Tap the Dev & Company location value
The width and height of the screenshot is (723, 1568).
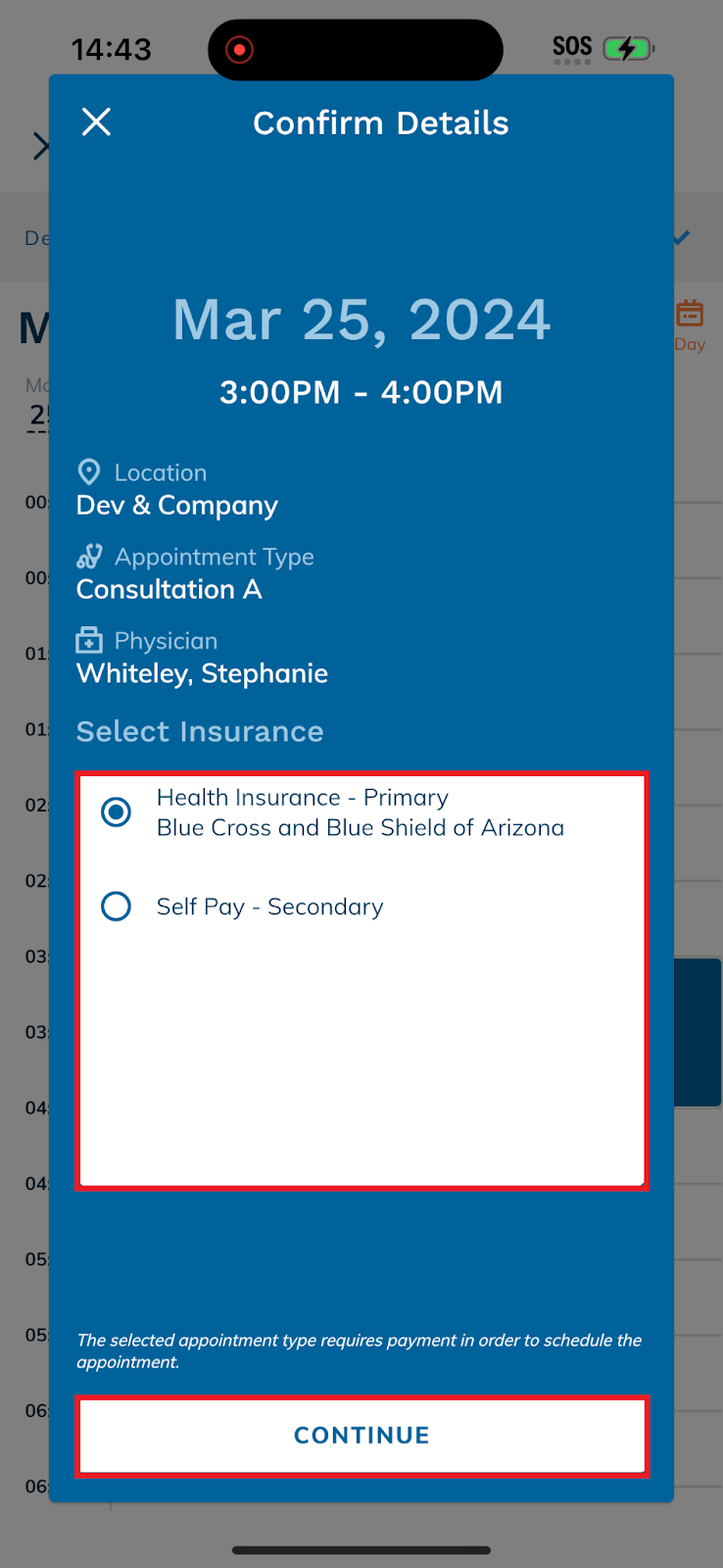177,506
